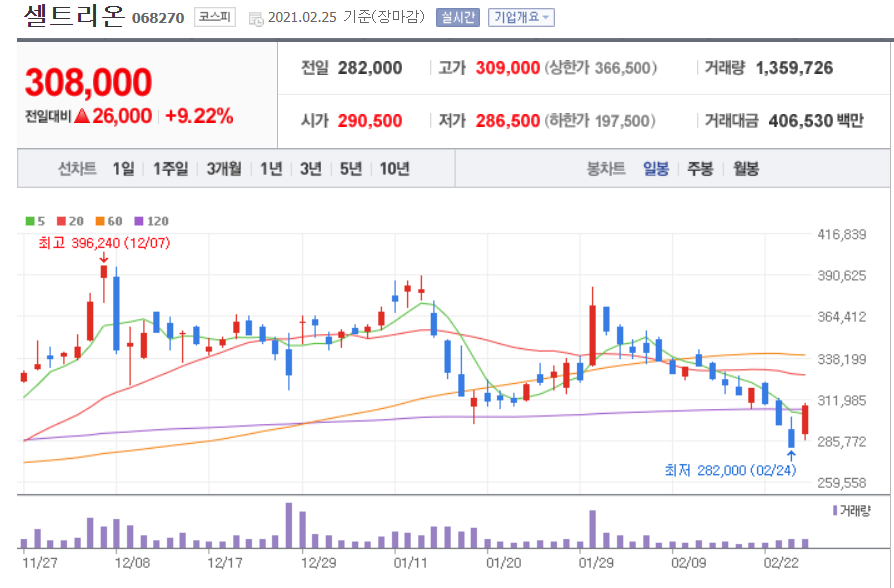The width and height of the screenshot is (894, 588).
Task: Click the 상한가 366,500 text
Action: coord(600,68)
